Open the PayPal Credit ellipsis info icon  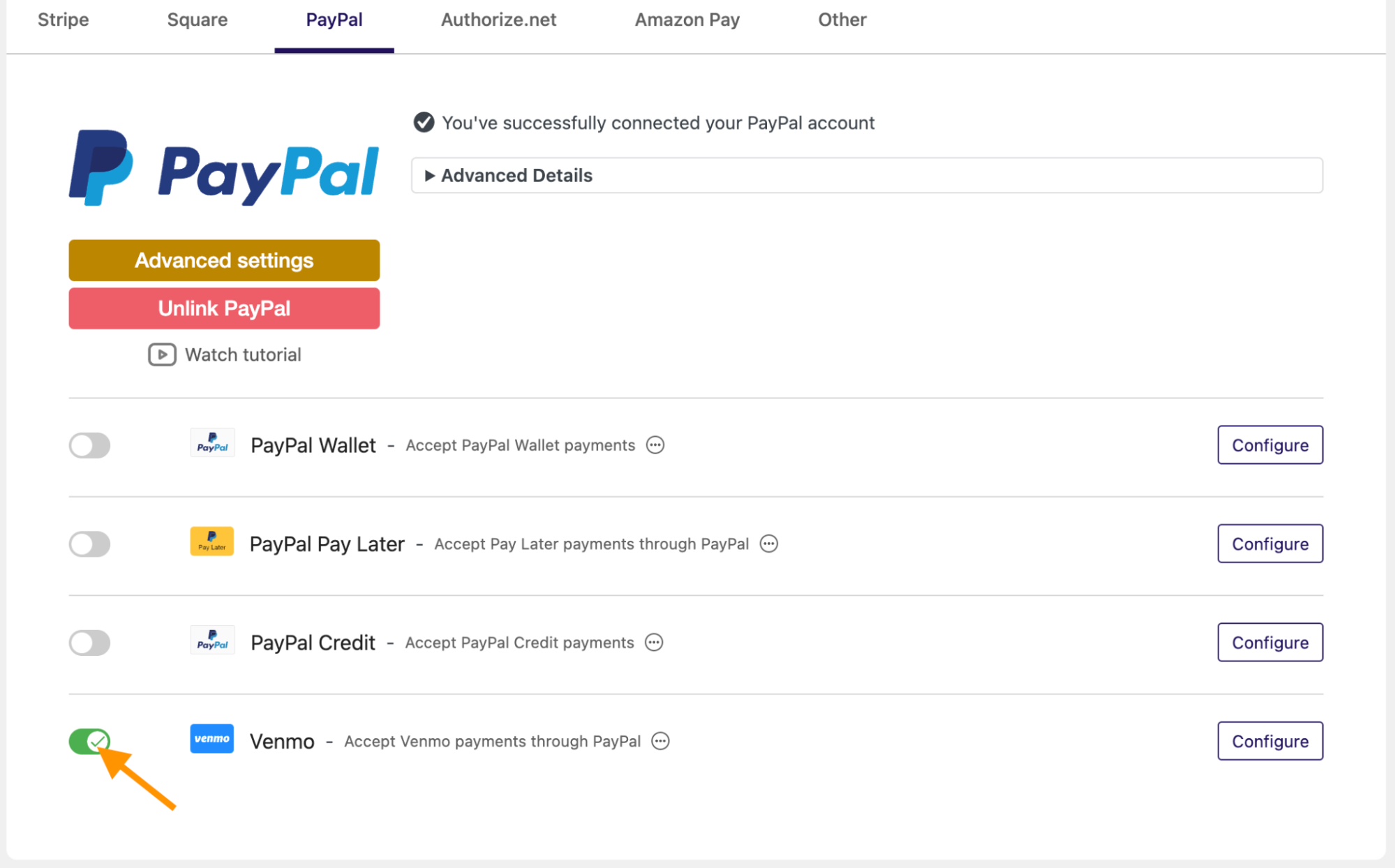coord(654,643)
